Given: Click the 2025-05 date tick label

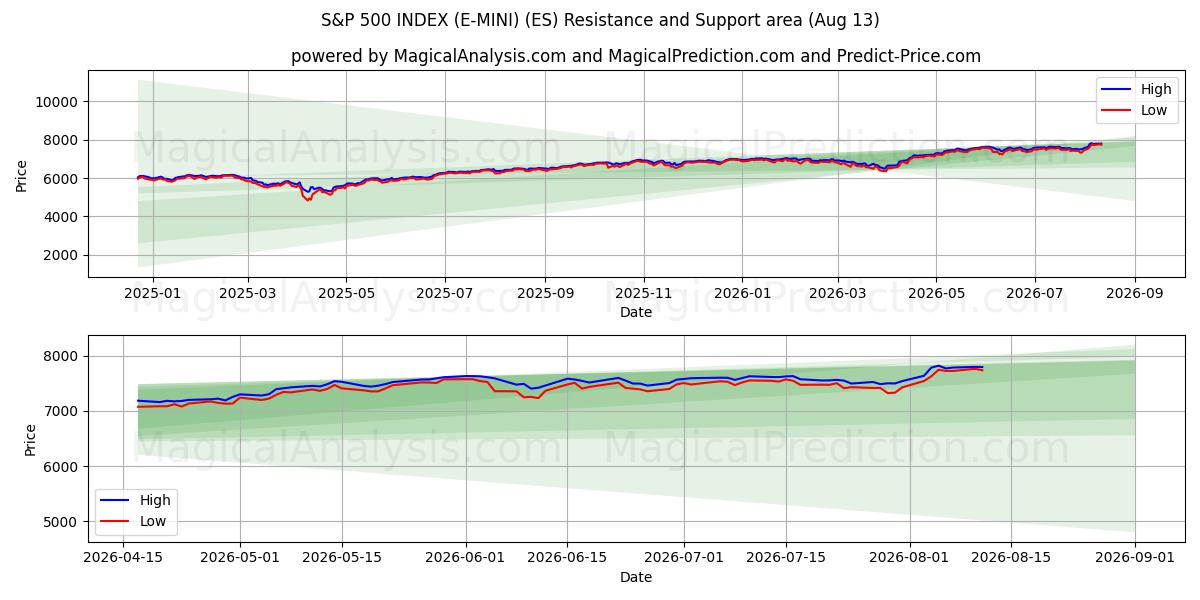Looking at the screenshot, I should click(x=346, y=293).
